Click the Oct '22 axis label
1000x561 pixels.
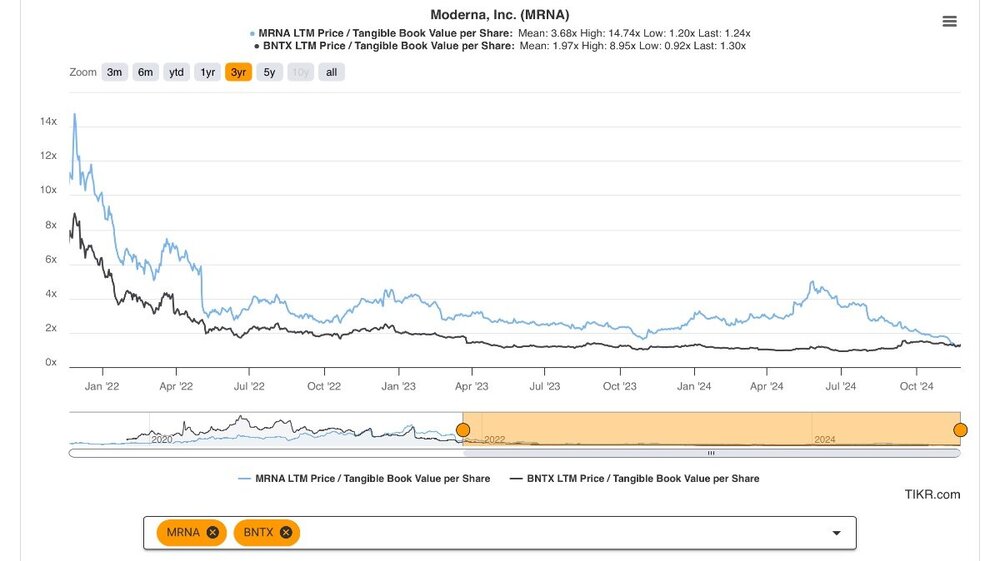point(324,386)
